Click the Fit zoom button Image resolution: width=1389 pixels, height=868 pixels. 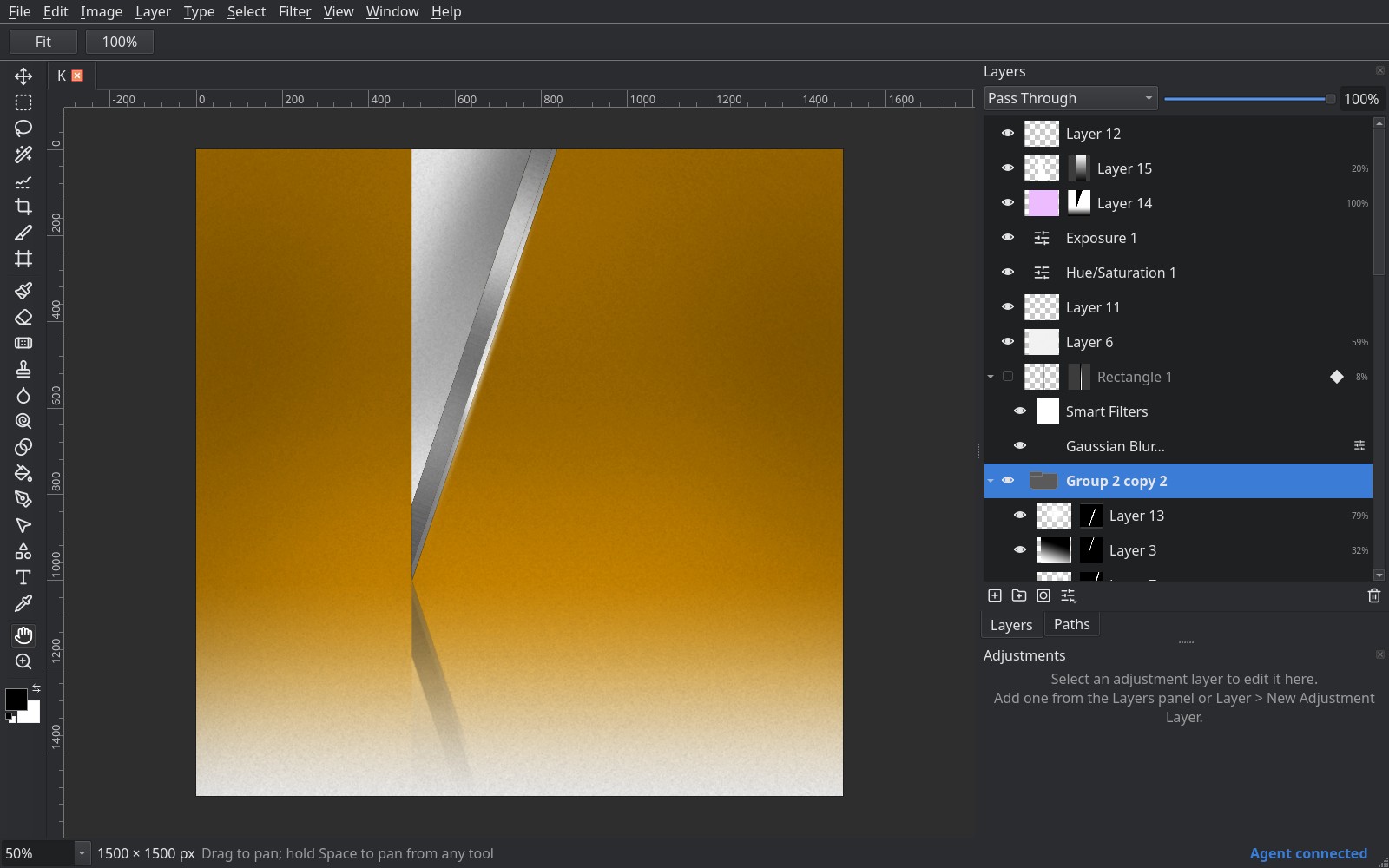pyautogui.click(x=43, y=42)
